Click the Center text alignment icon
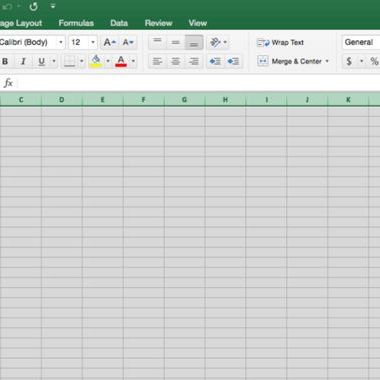380x380 pixels. point(176,61)
